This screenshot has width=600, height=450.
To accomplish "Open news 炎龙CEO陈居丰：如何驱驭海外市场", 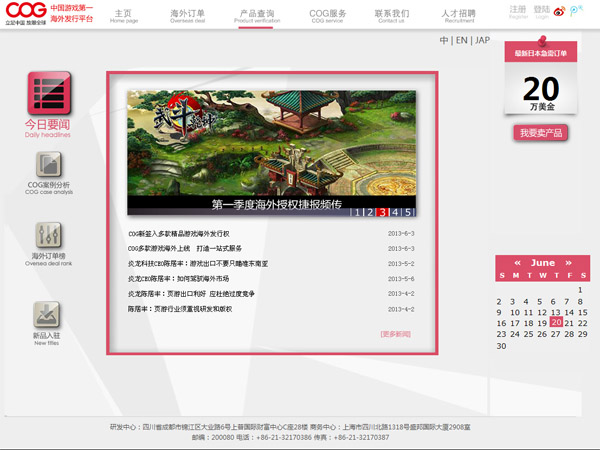I will tap(178, 279).
